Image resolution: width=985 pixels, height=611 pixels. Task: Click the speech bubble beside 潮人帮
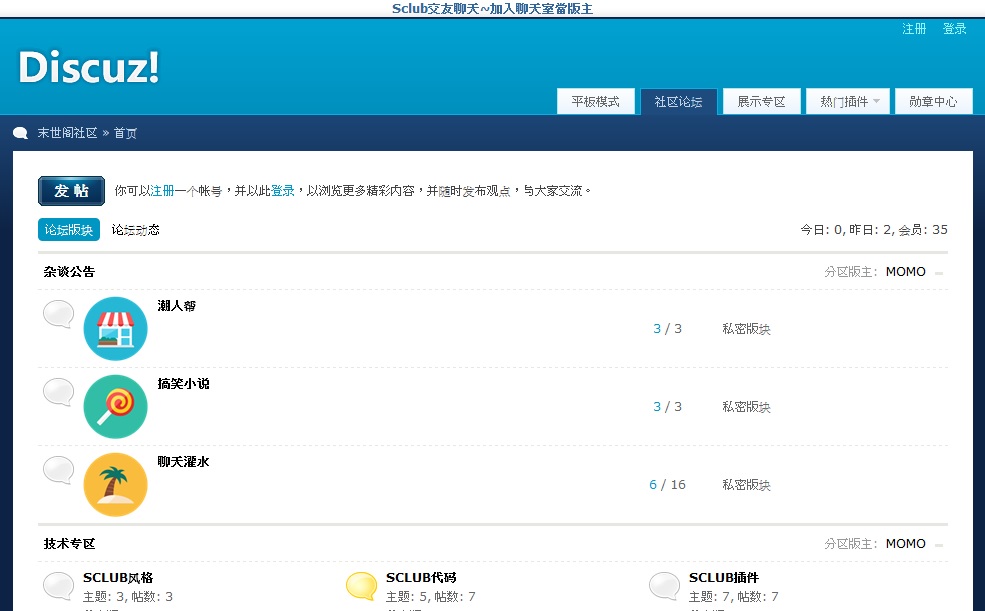pyautogui.click(x=58, y=314)
